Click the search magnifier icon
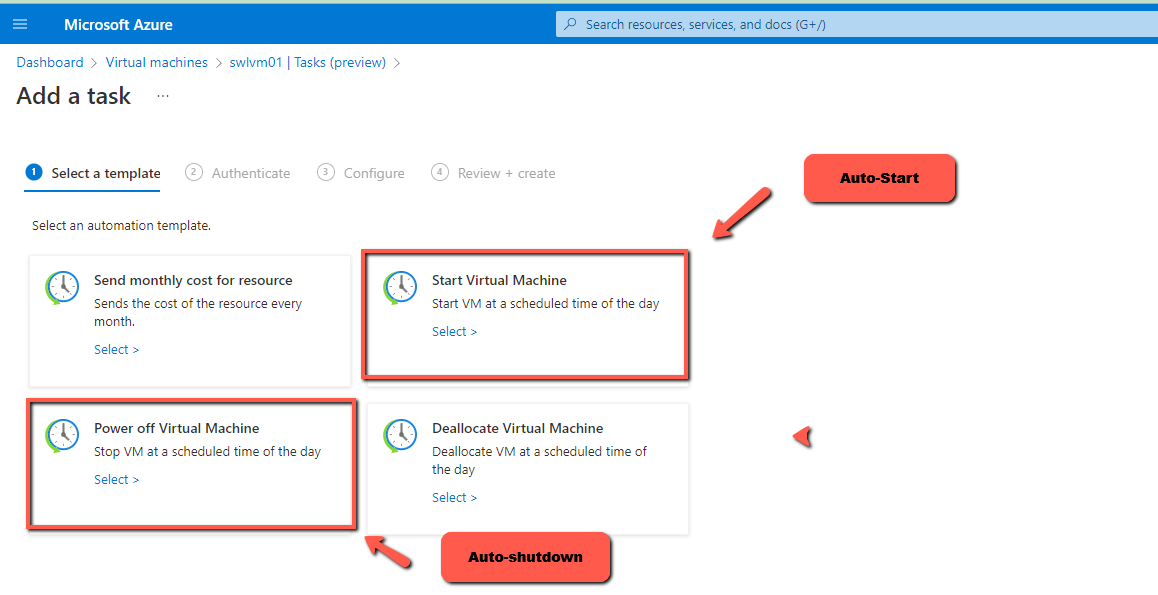 pos(570,24)
